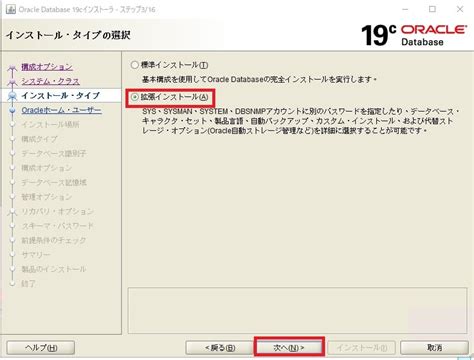
Task: Open the システム・クラス step link
Action: pyautogui.click(x=50, y=81)
